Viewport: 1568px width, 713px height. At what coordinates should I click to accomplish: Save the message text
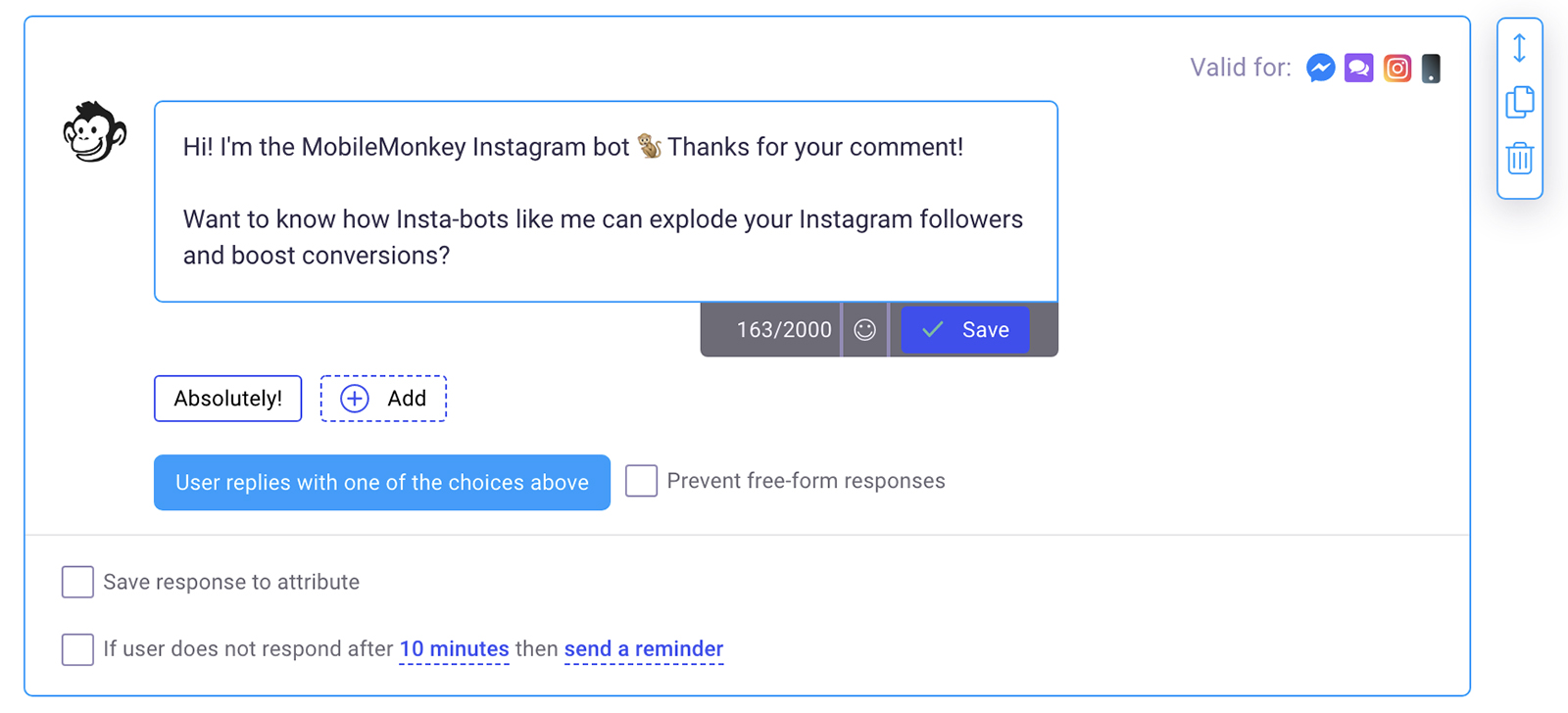click(x=964, y=330)
